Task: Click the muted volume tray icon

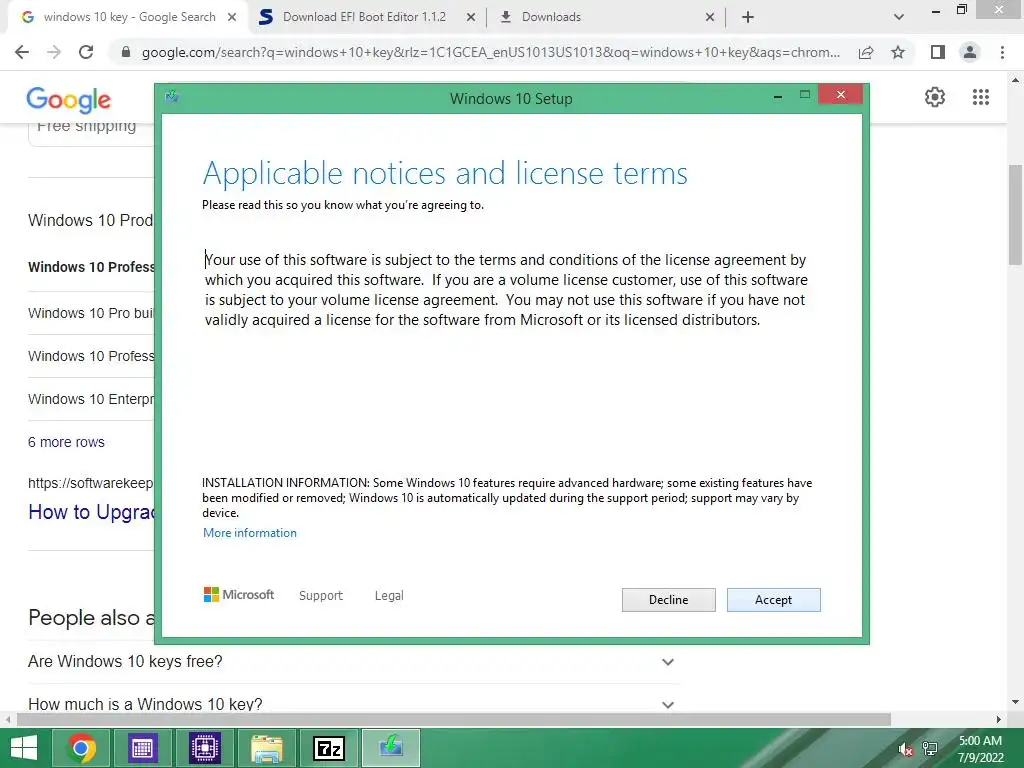Action: click(x=905, y=749)
